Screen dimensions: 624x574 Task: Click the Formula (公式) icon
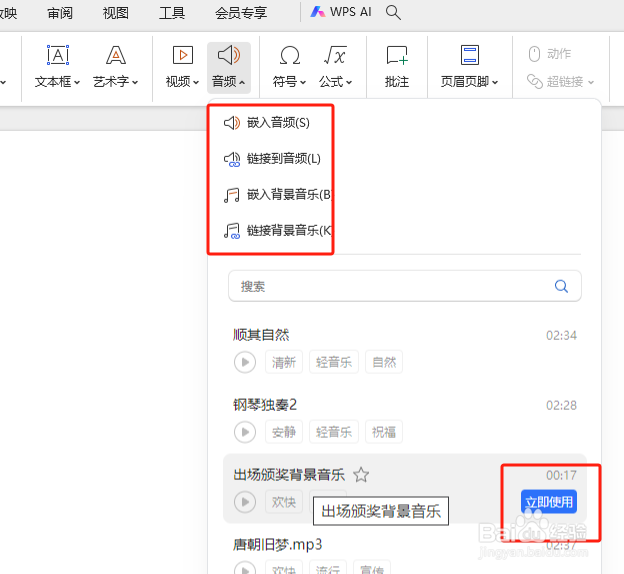pos(335,55)
